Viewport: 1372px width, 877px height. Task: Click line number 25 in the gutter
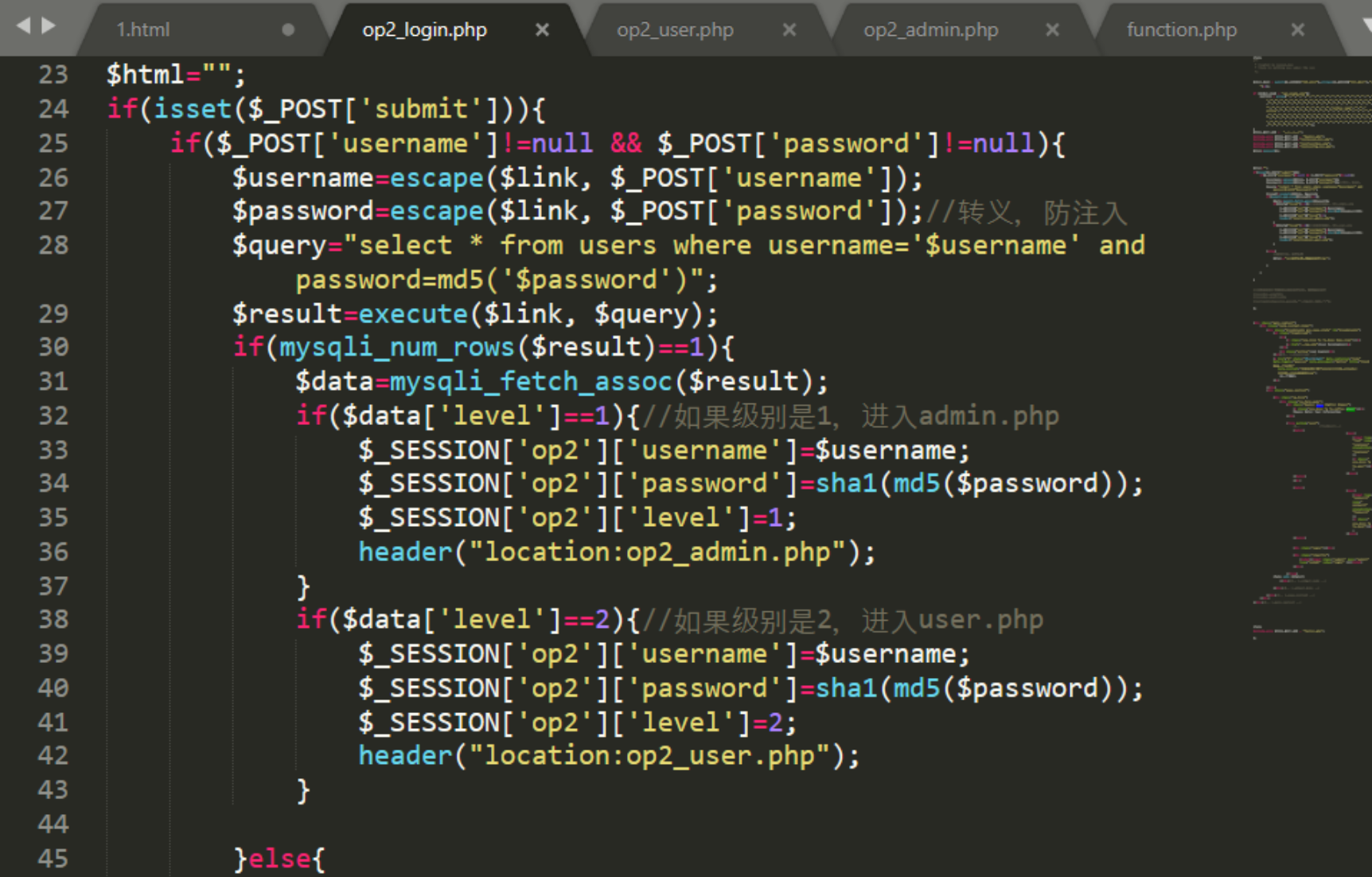click(x=53, y=143)
